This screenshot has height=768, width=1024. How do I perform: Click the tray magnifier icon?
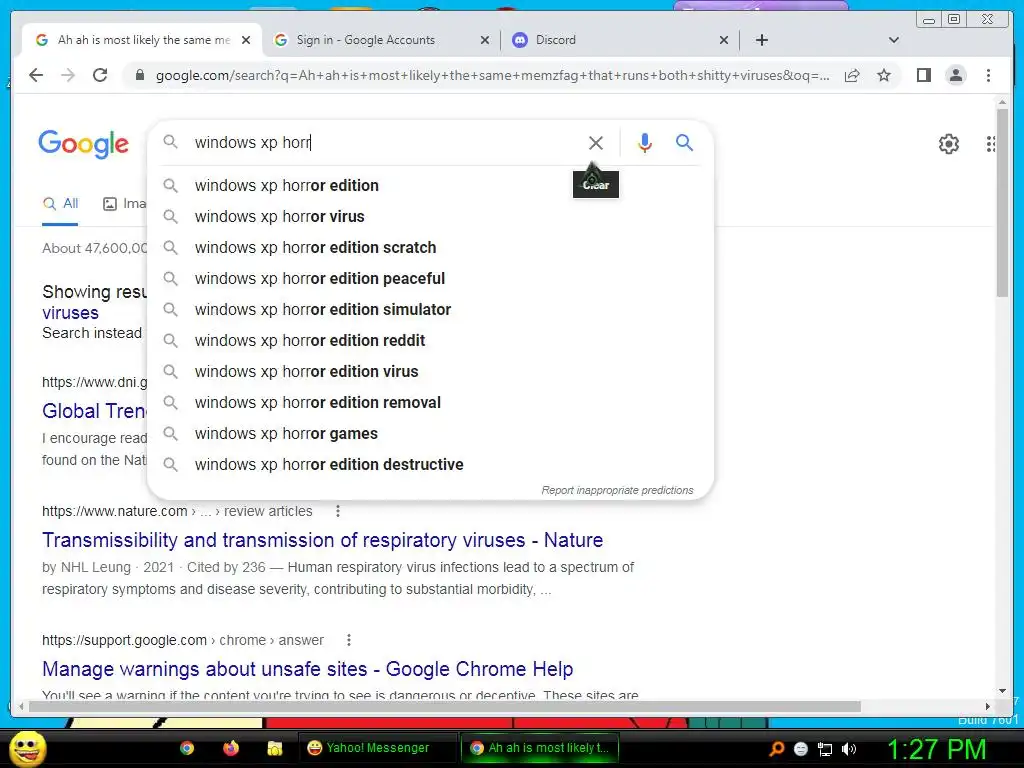tap(776, 749)
